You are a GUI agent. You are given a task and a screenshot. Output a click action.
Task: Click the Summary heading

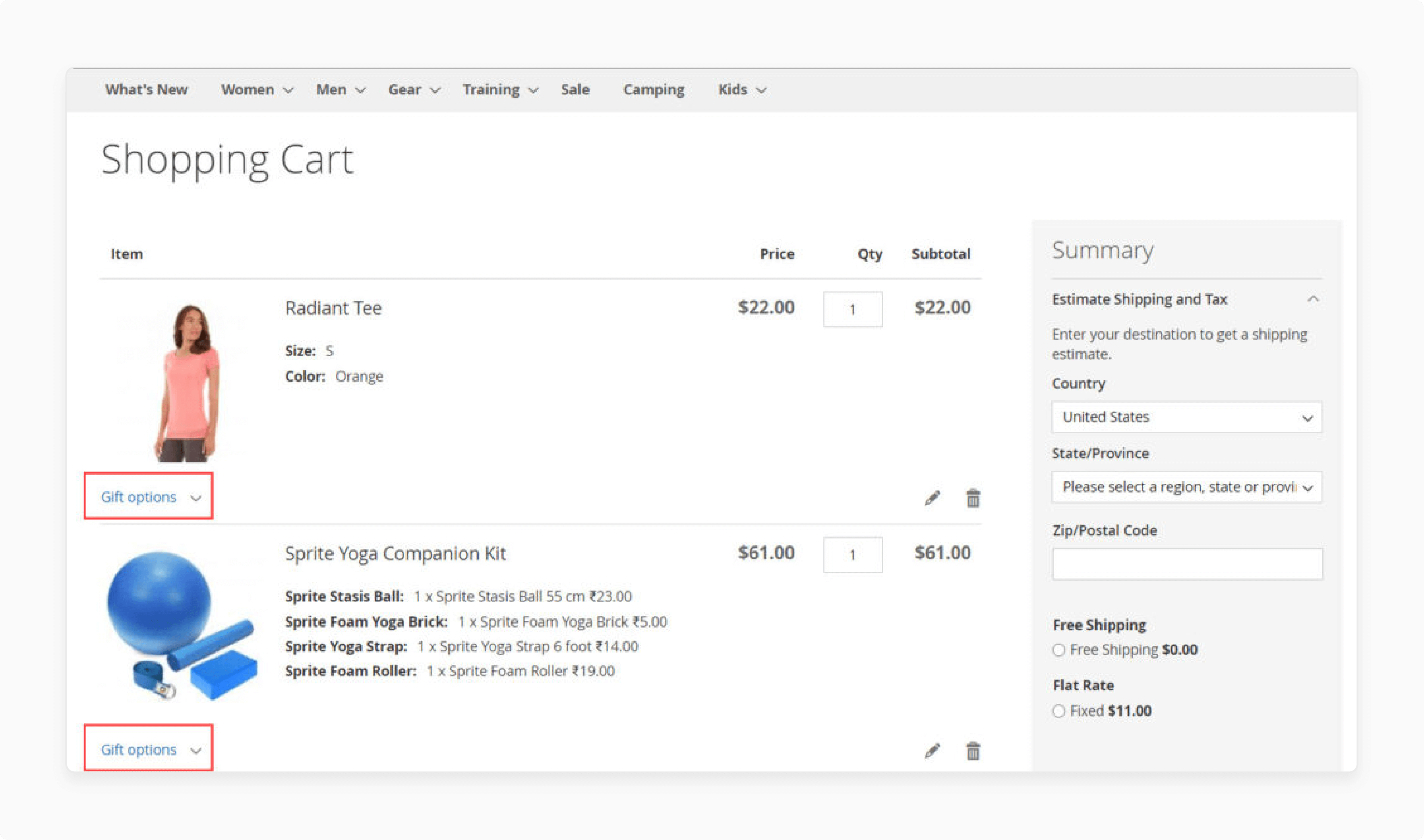tap(1103, 250)
